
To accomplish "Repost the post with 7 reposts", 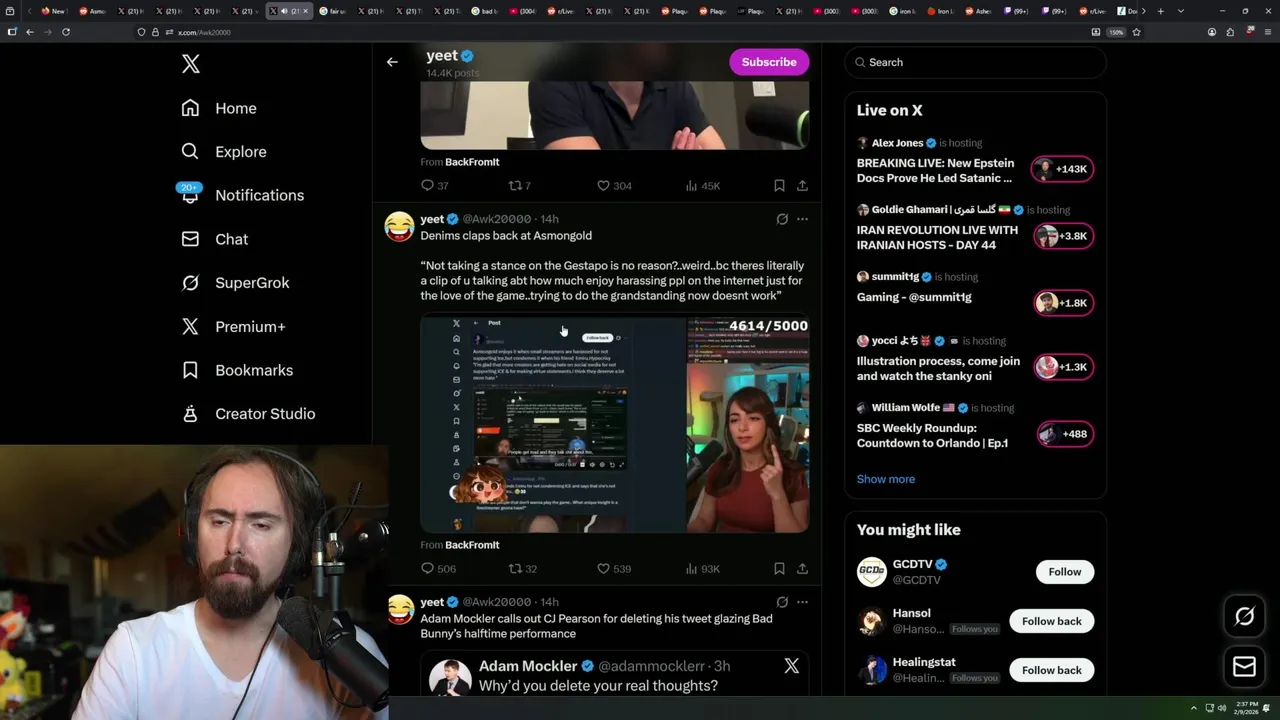I will click(520, 186).
